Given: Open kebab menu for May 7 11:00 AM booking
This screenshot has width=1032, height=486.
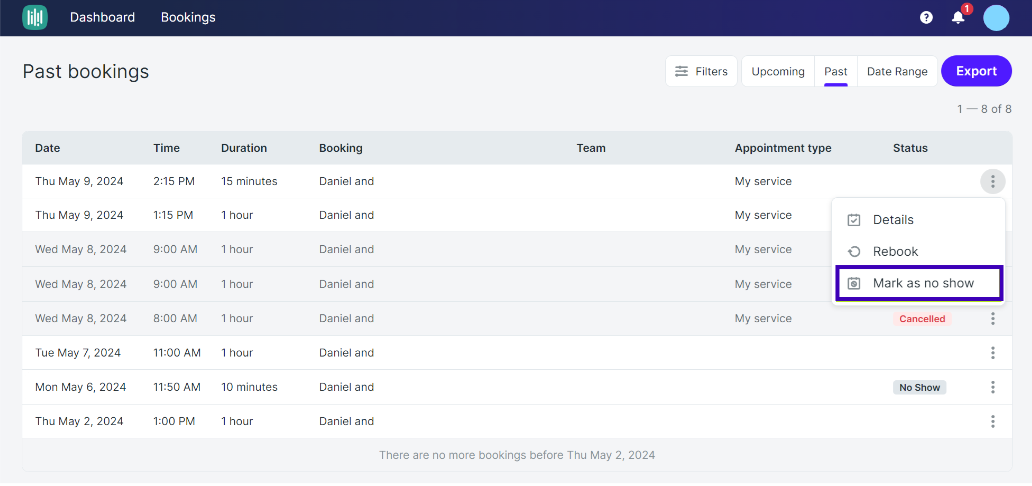Looking at the screenshot, I should point(993,353).
